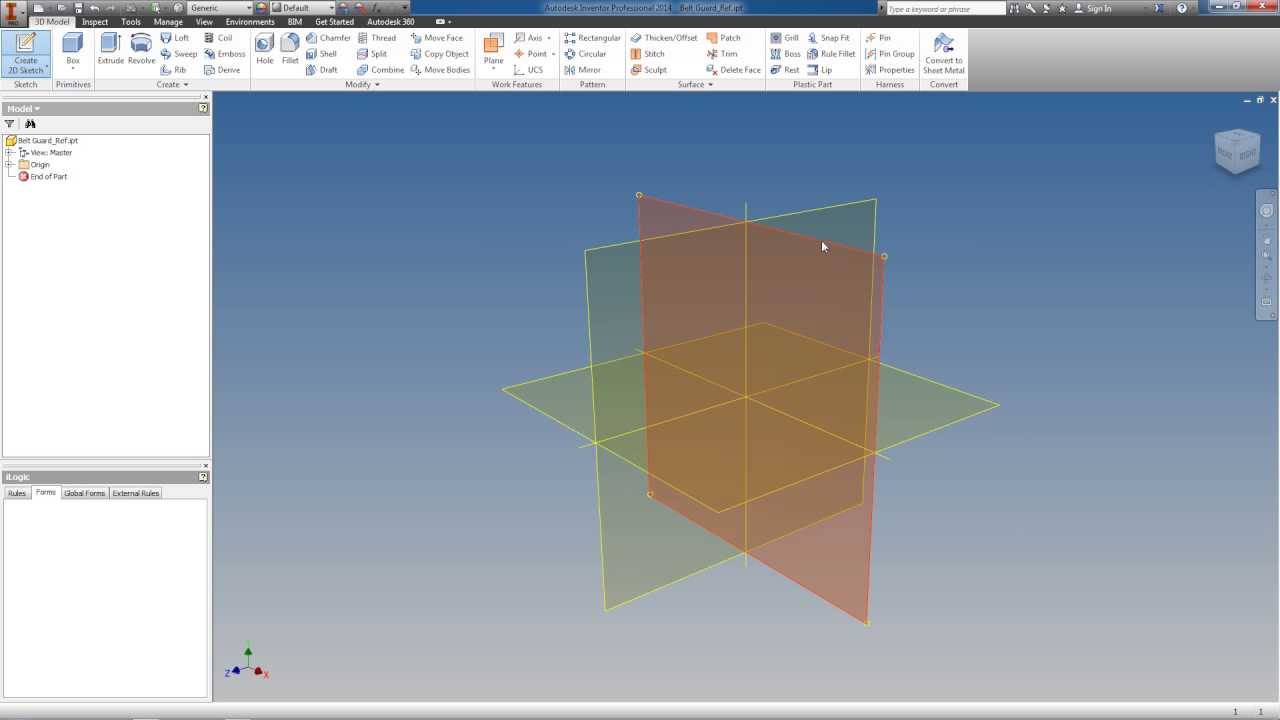Create a work Axis
Viewport: 1280px width, 720px height.
pyautogui.click(x=532, y=38)
